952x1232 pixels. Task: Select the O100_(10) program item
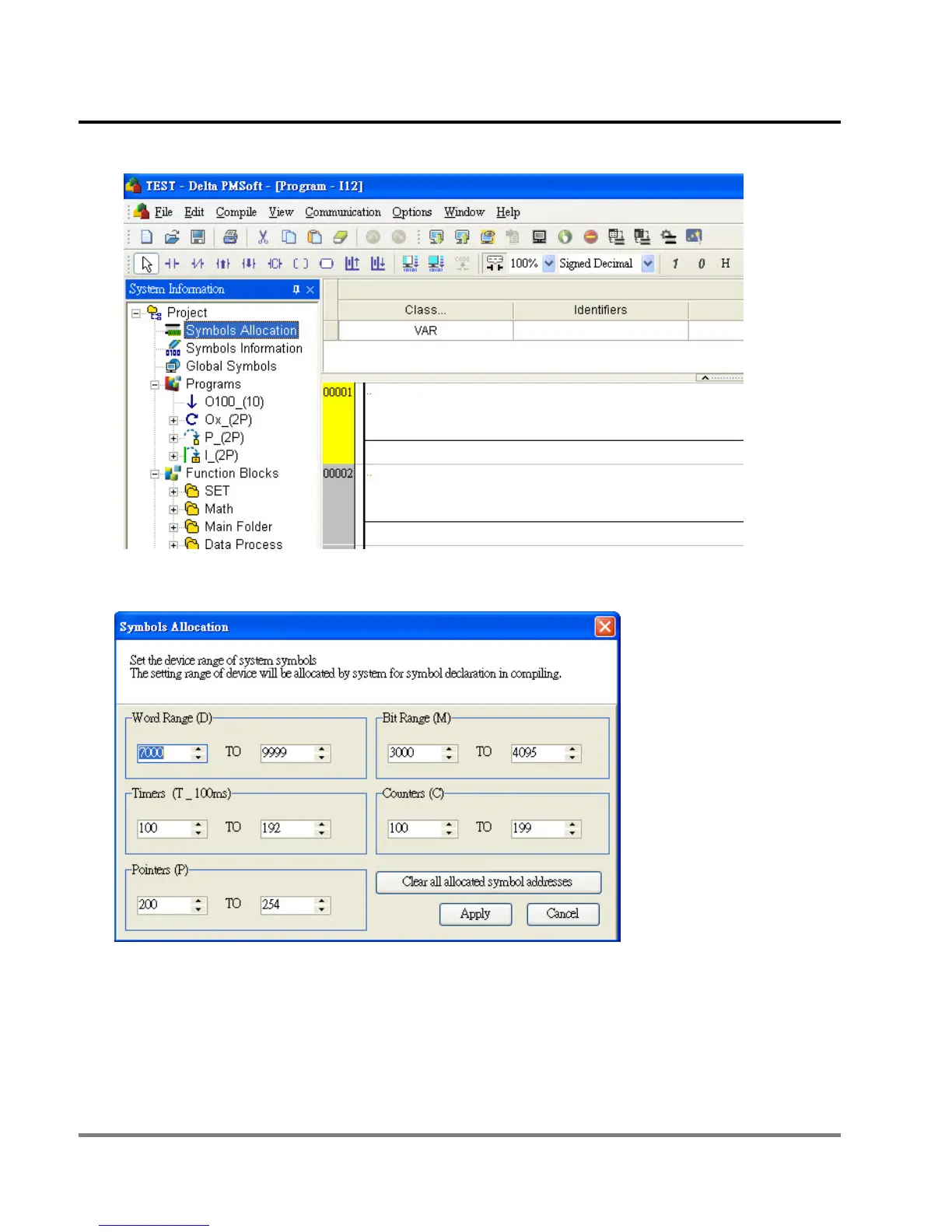[234, 402]
